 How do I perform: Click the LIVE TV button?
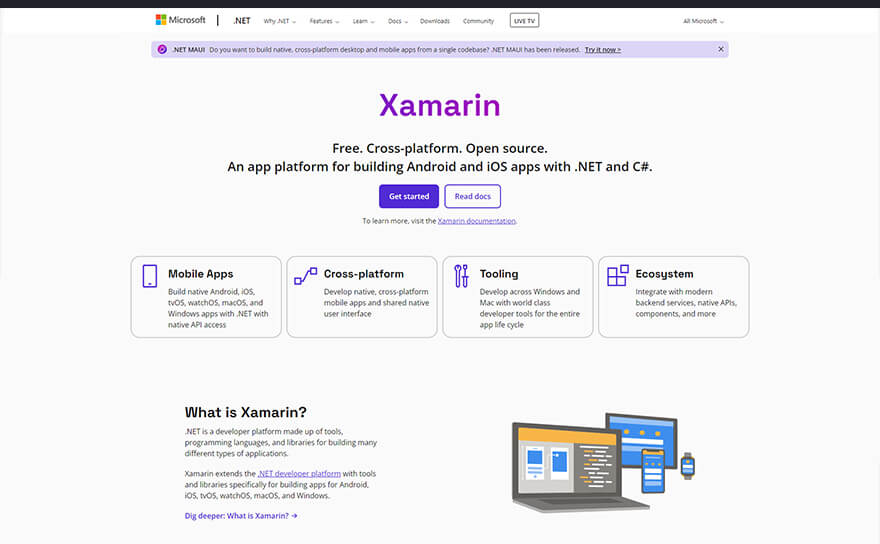523,21
